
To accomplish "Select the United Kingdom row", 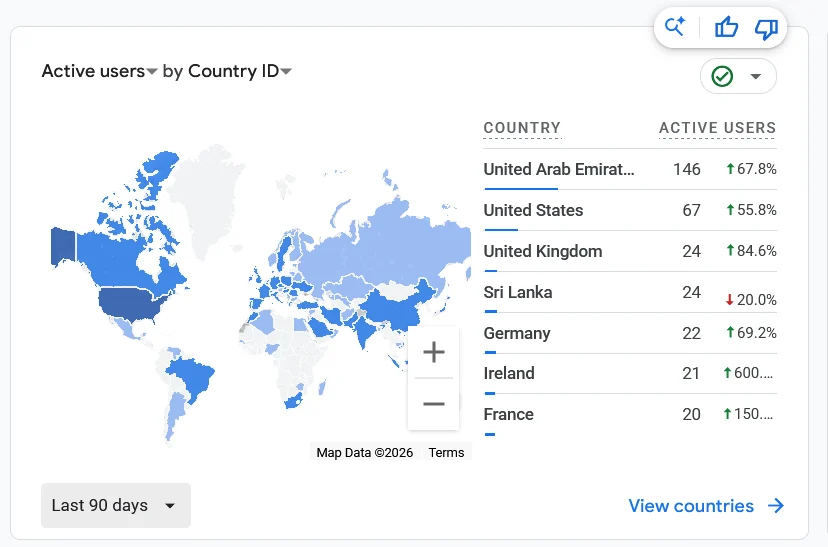I will click(630, 251).
